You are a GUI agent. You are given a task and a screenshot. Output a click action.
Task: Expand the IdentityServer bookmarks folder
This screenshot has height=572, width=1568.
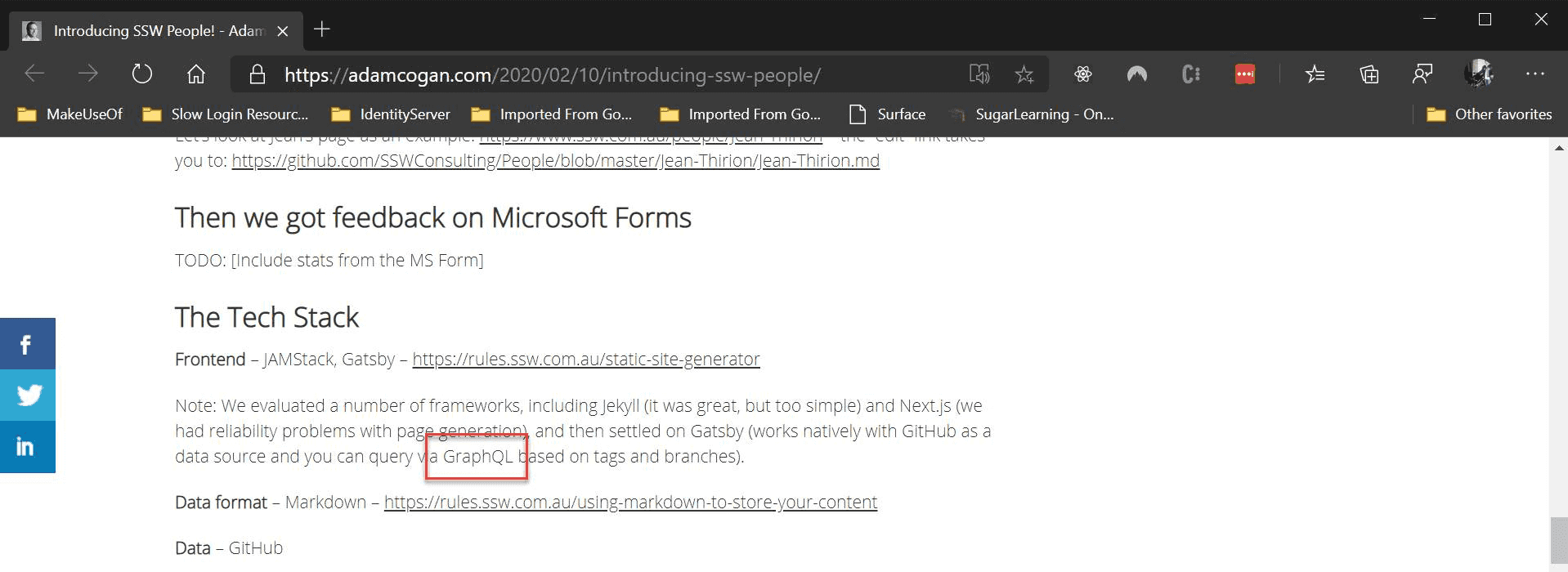[391, 114]
